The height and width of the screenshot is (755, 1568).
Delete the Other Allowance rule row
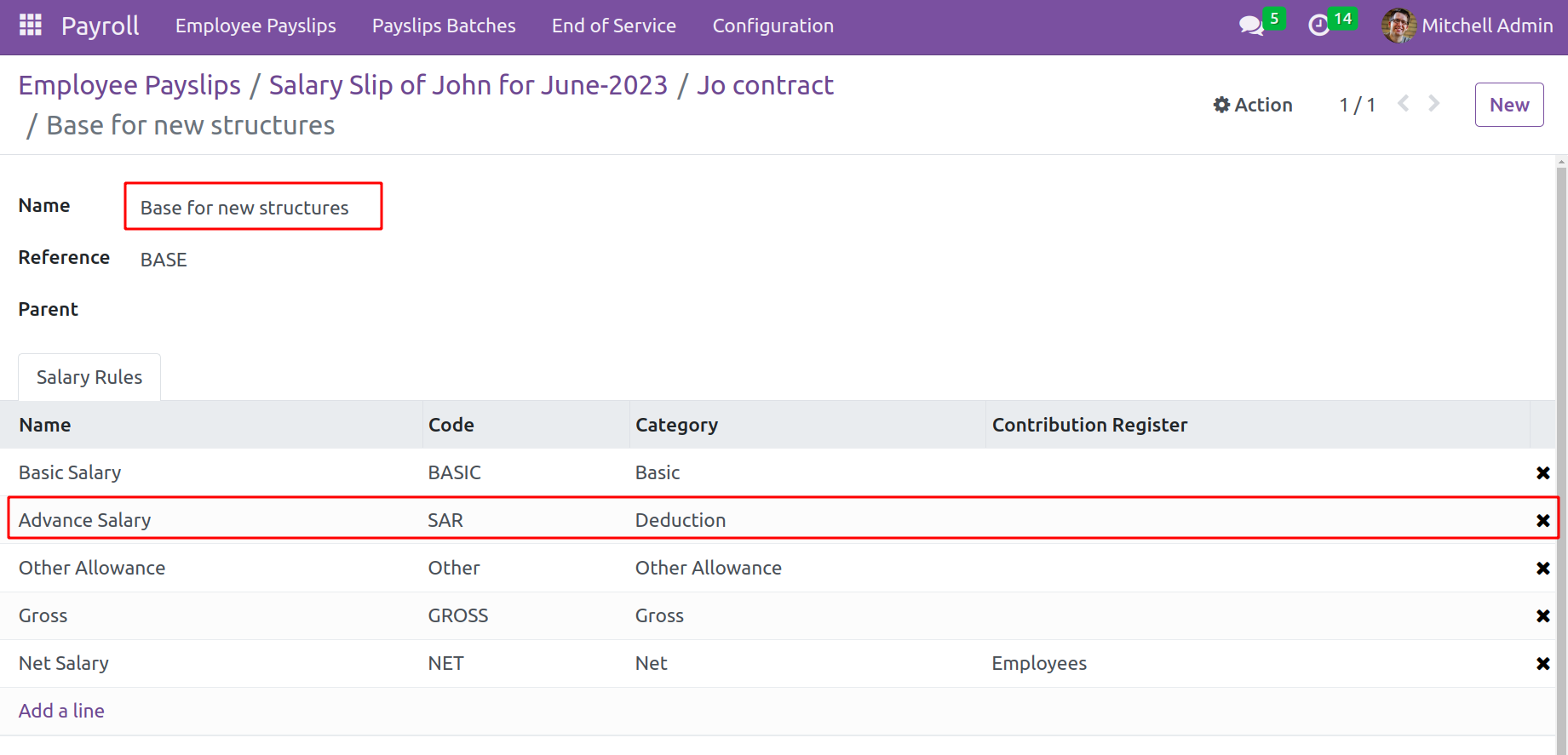point(1542,569)
